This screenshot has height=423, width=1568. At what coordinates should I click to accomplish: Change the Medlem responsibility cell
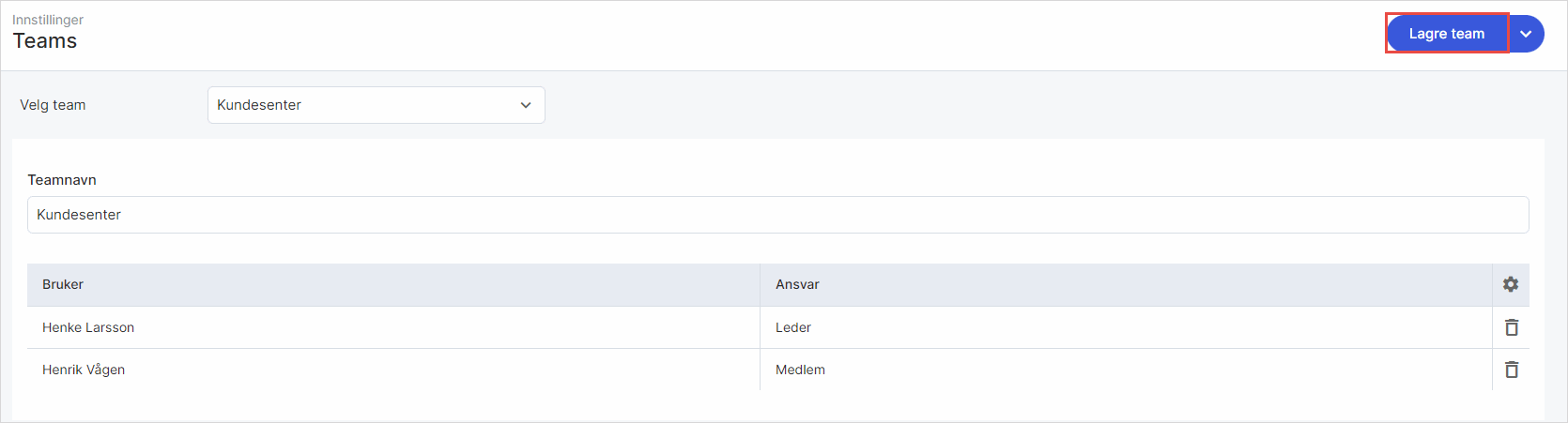(800, 370)
